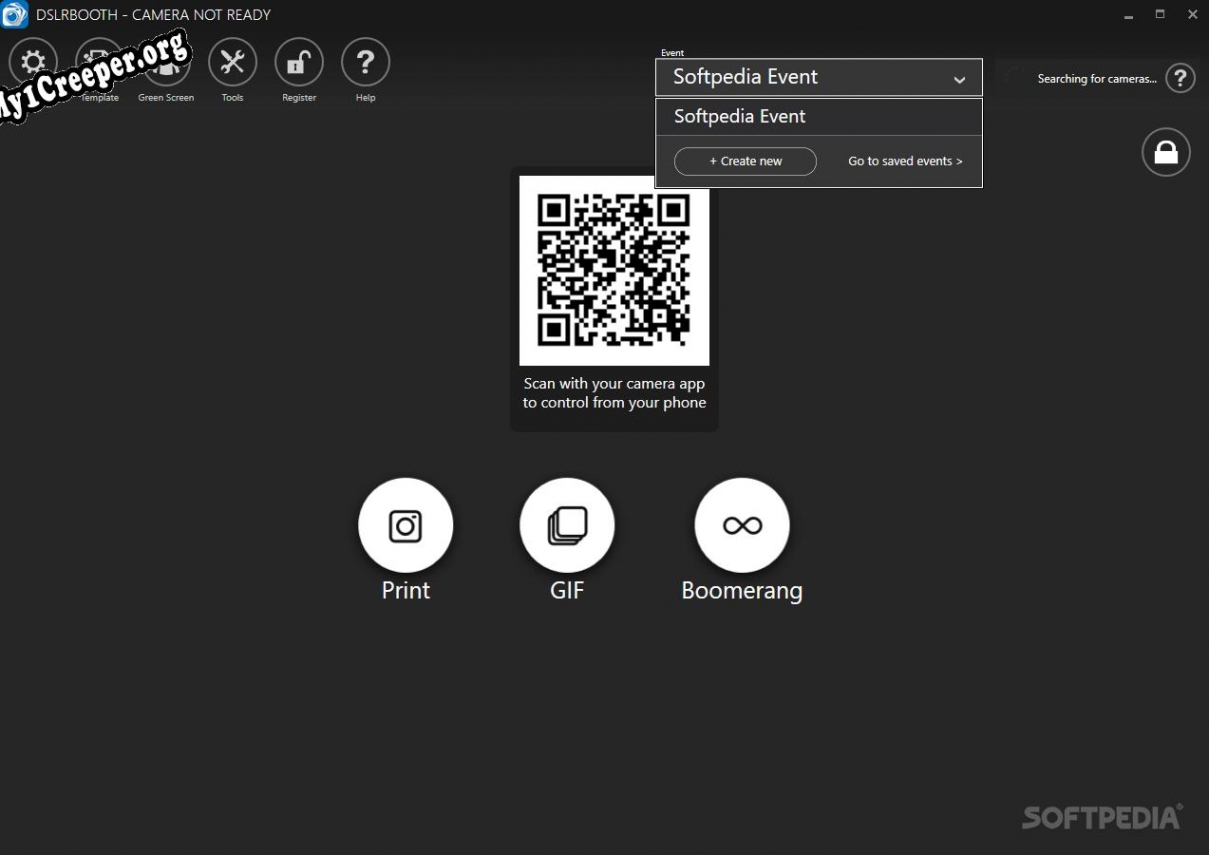Open the Tools wrench icon
This screenshot has width=1209, height=855.
[232, 63]
